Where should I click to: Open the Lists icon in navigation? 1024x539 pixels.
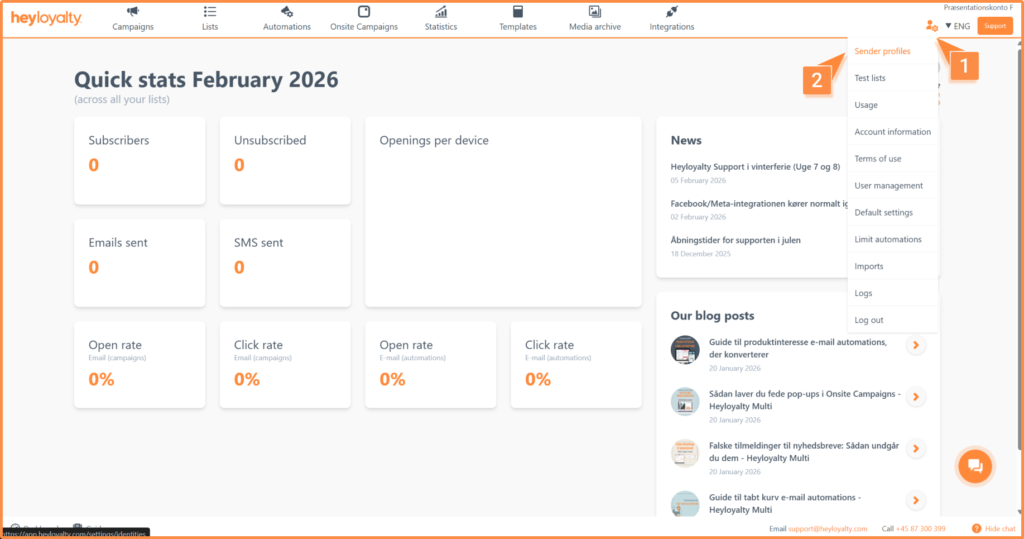[210, 12]
